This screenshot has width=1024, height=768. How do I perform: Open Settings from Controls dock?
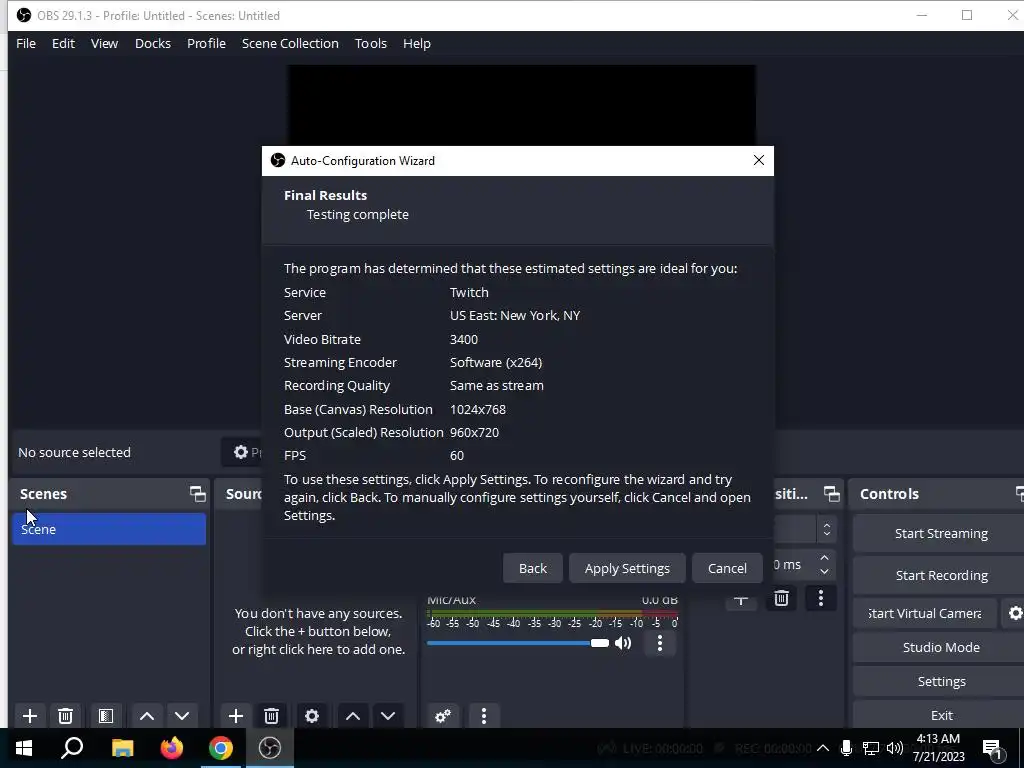(x=940, y=681)
